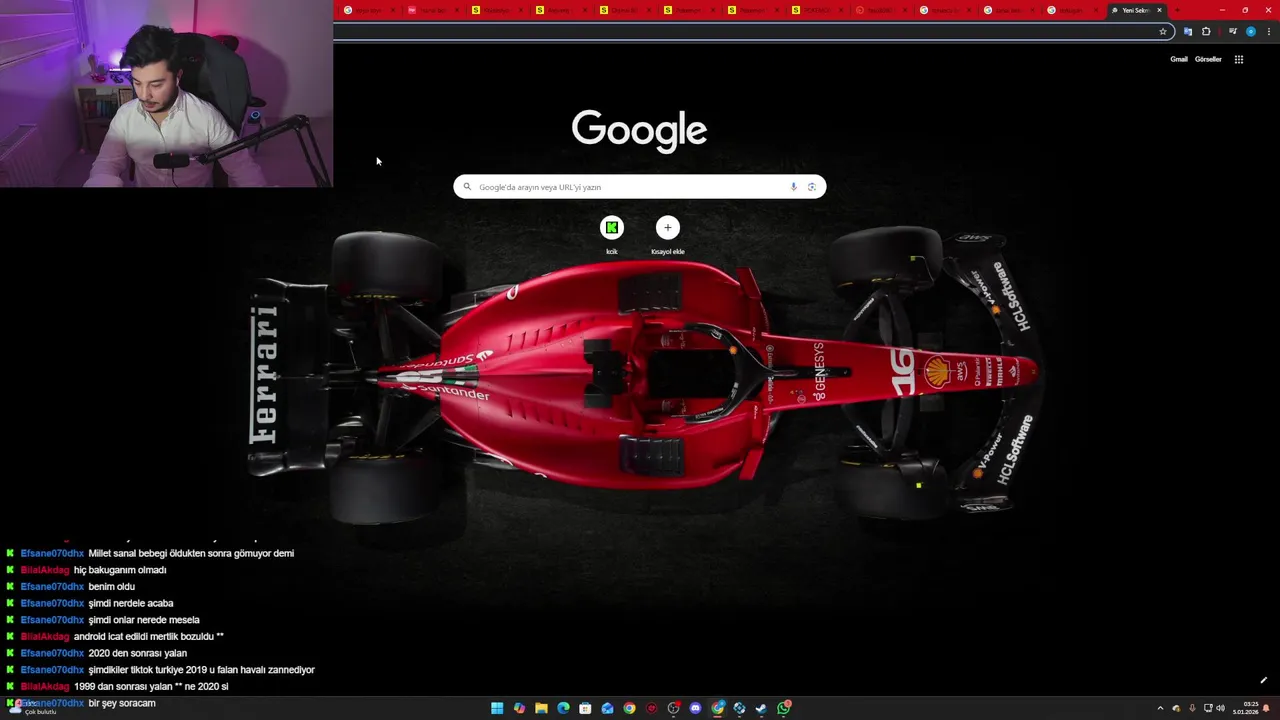Open the Google apps grid
Screen dimensions: 1280x720
point(1238,59)
